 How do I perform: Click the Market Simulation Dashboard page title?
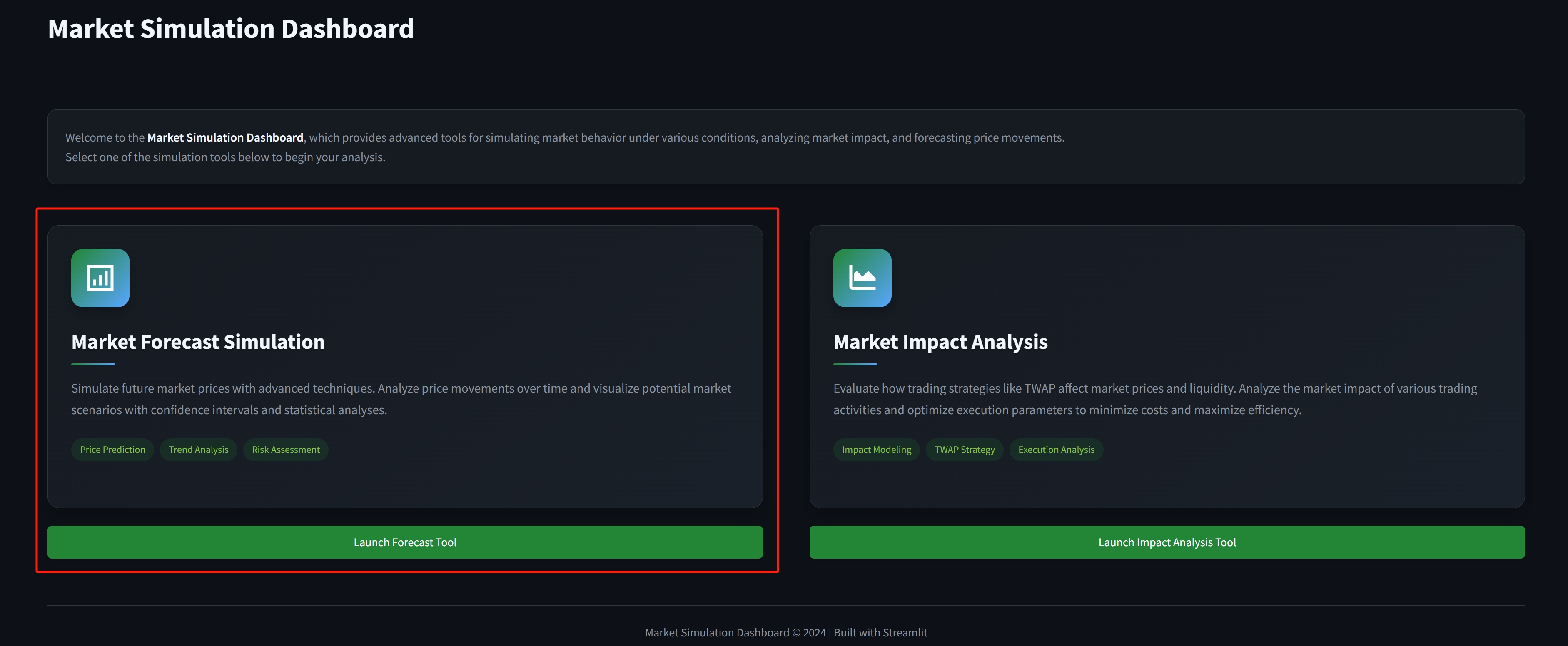(x=231, y=29)
